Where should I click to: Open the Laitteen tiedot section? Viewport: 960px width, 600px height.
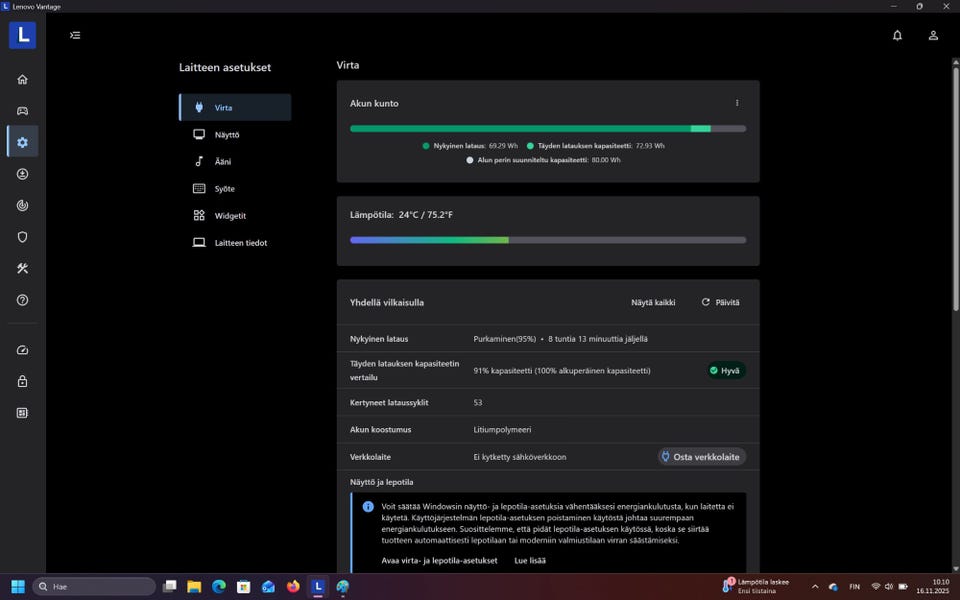coord(240,243)
